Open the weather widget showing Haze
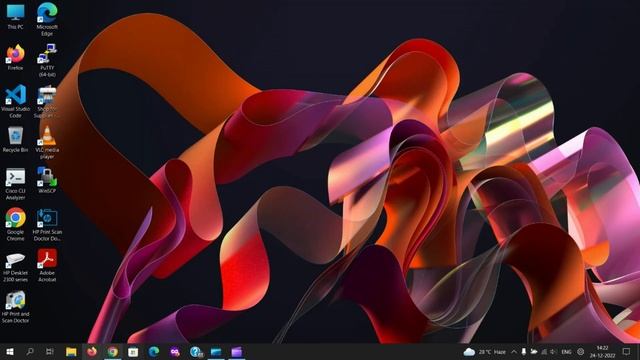 pos(485,351)
